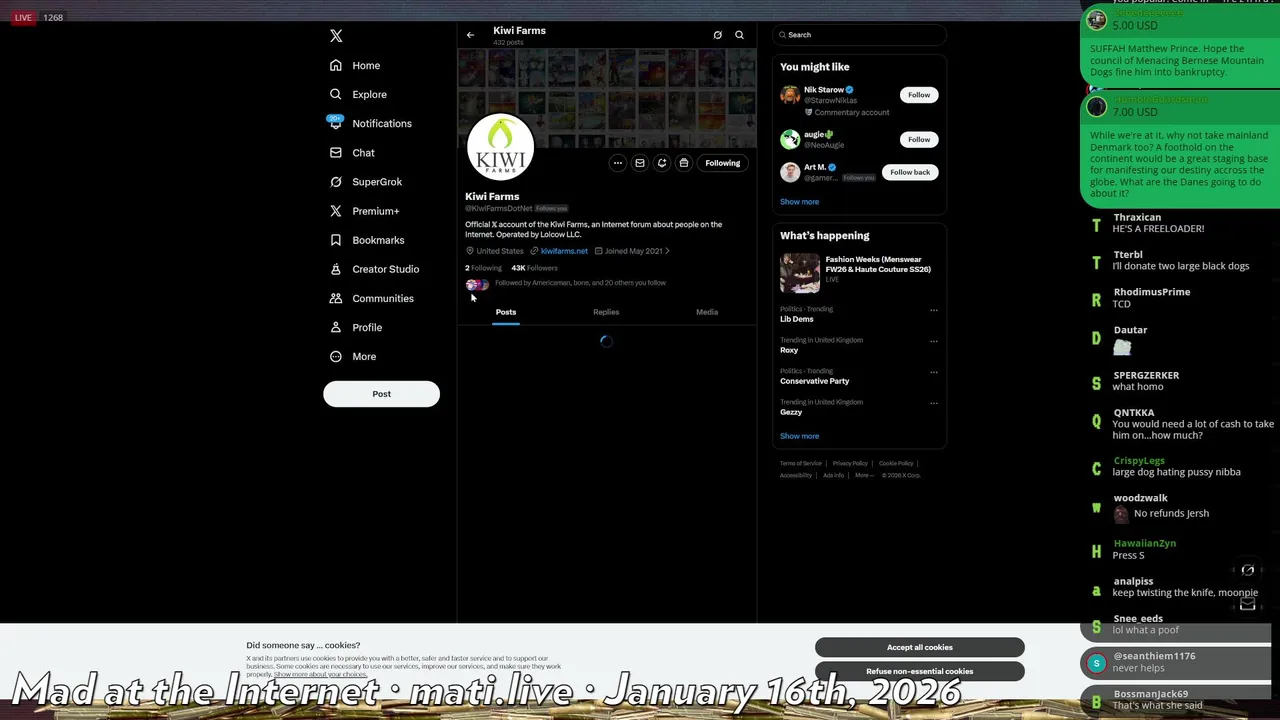The height and width of the screenshot is (720, 1280).
Task: Show more trending topics
Action: point(799,436)
